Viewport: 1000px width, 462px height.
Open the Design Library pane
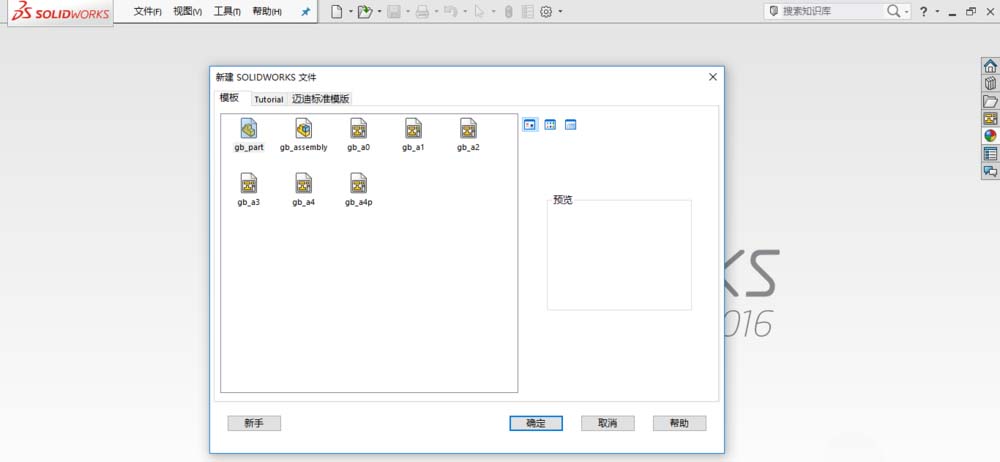(990, 84)
